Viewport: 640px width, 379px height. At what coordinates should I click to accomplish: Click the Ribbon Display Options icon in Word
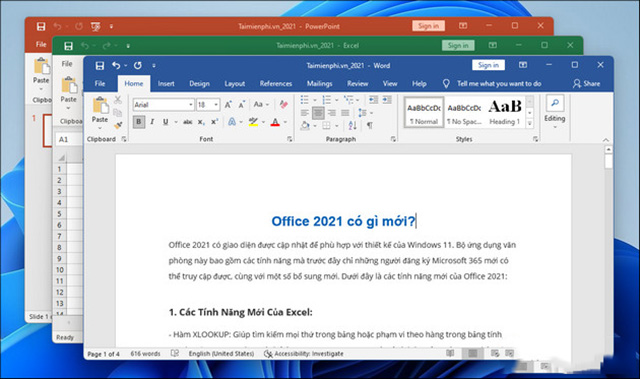523,65
